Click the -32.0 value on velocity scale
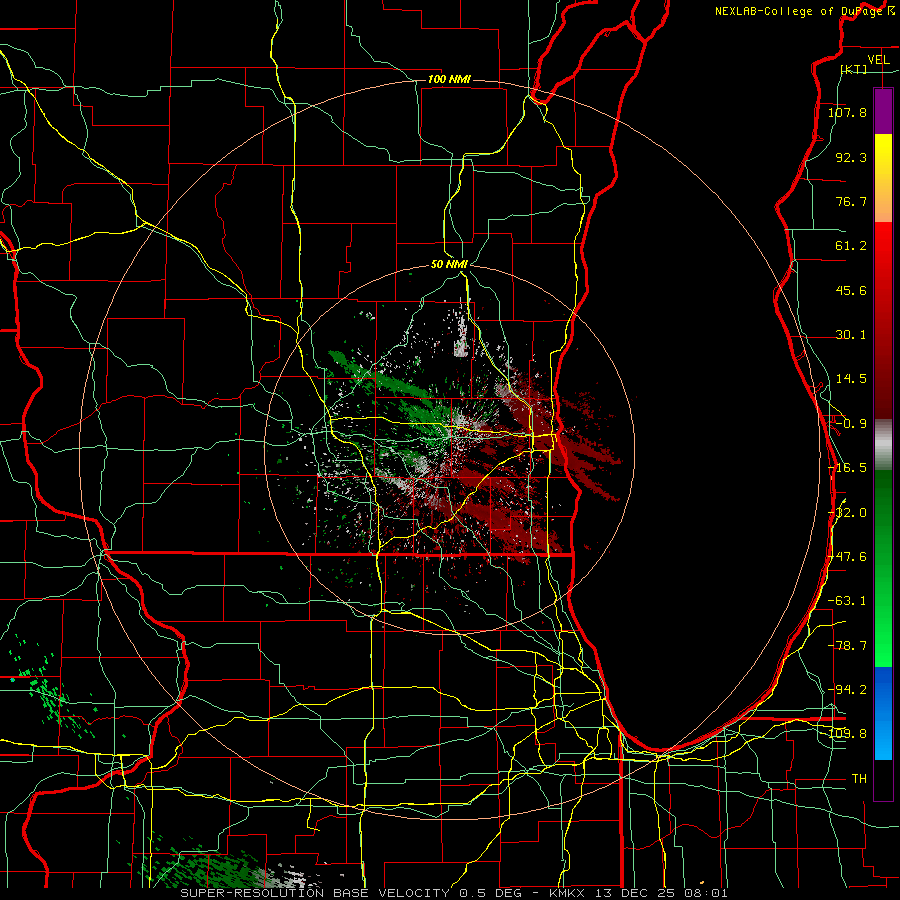 pos(847,513)
